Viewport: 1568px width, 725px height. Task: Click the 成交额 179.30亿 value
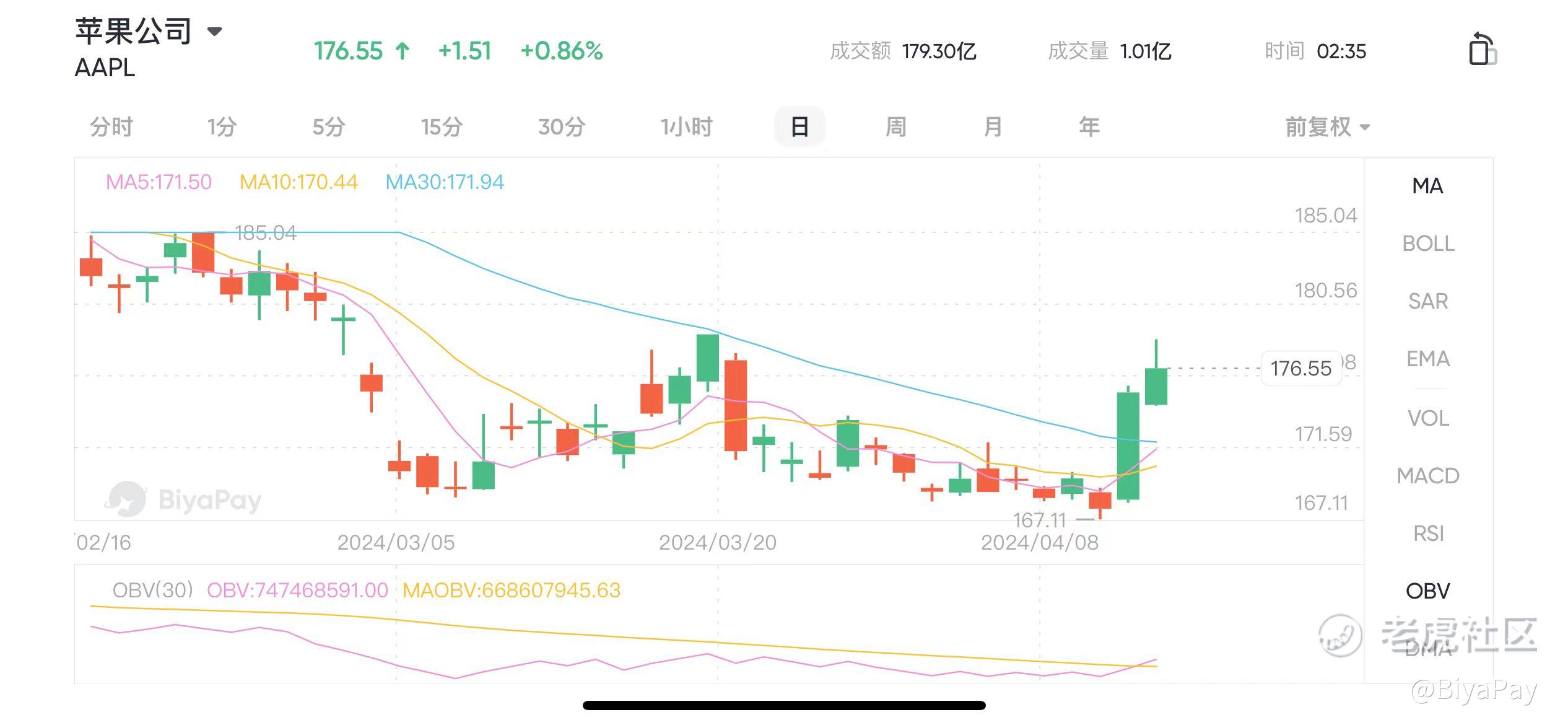[939, 51]
